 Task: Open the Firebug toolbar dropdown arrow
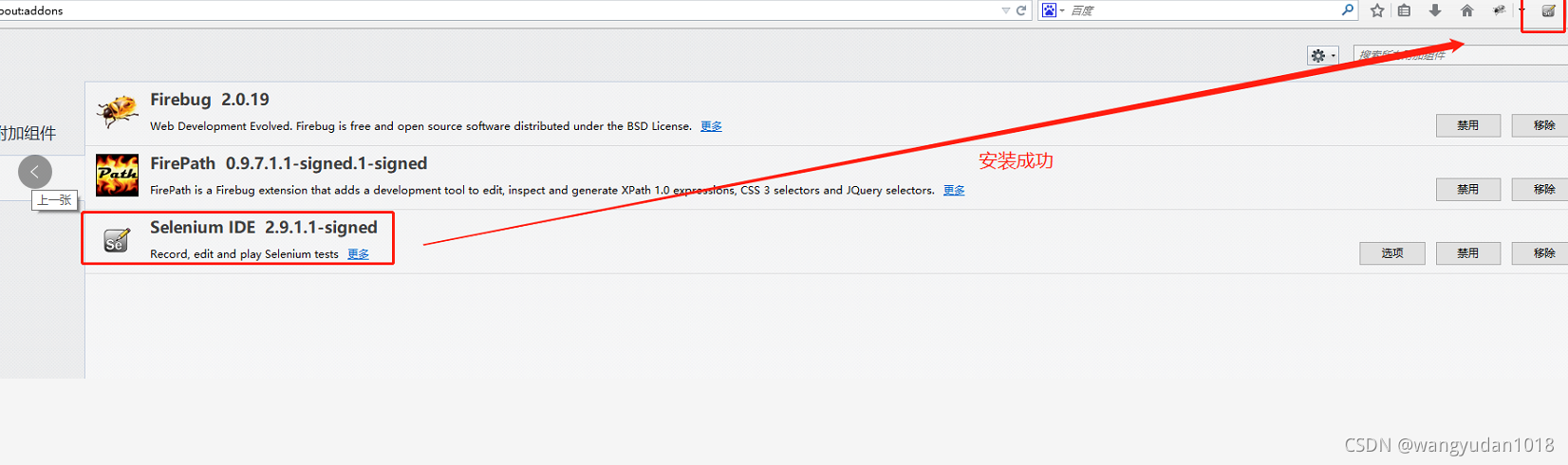[1521, 10]
